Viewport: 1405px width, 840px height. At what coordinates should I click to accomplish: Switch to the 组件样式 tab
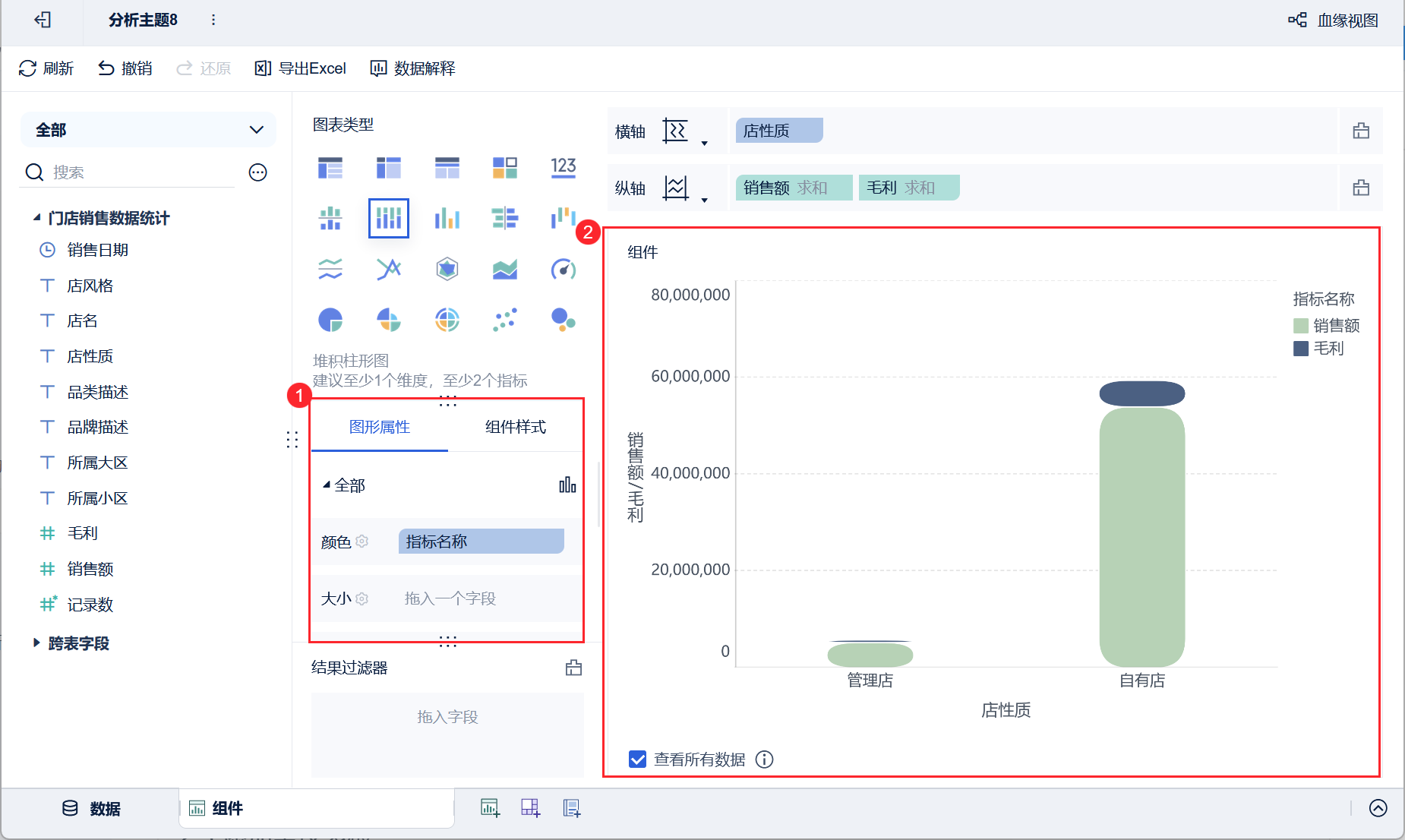515,427
